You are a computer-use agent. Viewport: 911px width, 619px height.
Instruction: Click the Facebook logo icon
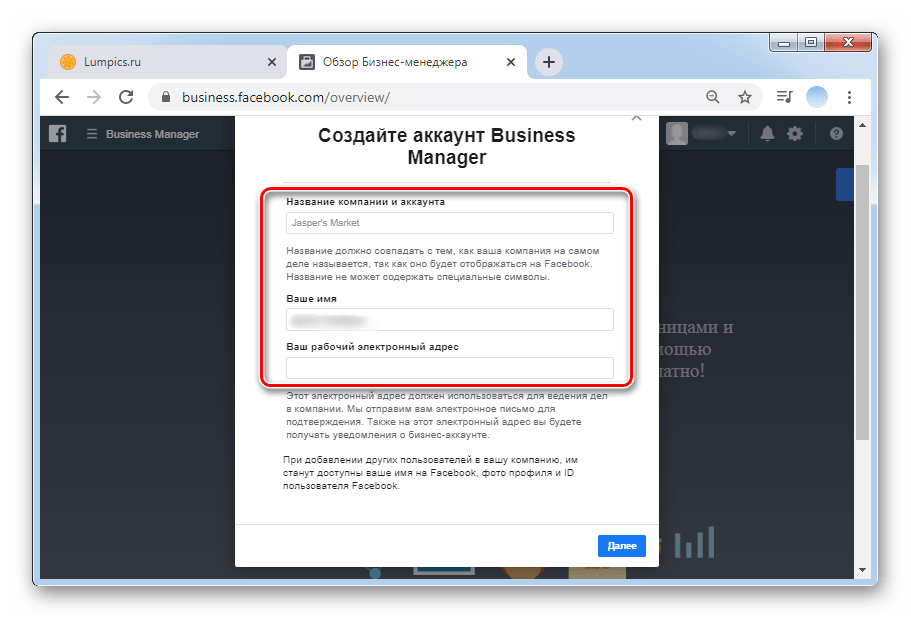pyautogui.click(x=58, y=134)
